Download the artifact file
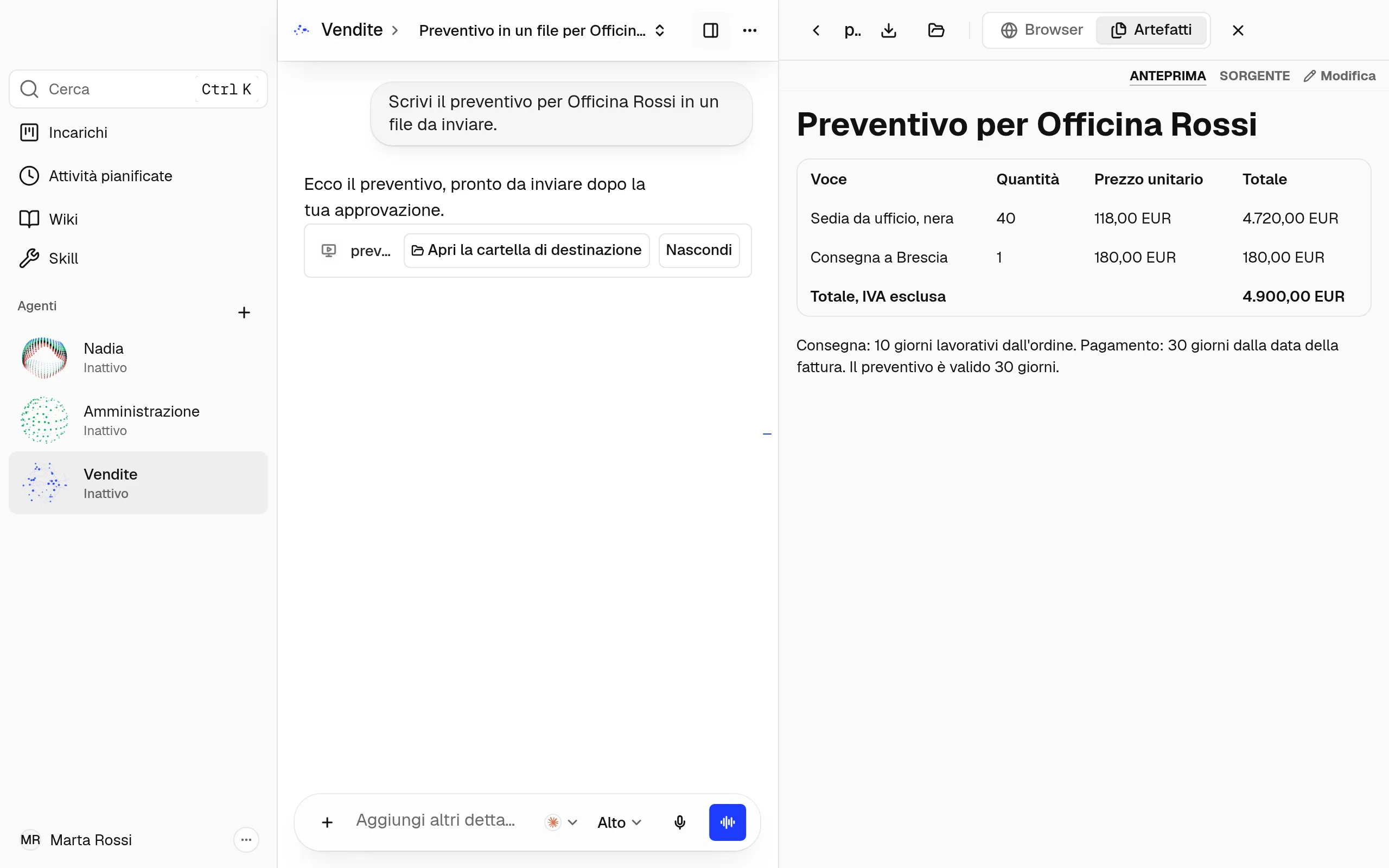 889,30
